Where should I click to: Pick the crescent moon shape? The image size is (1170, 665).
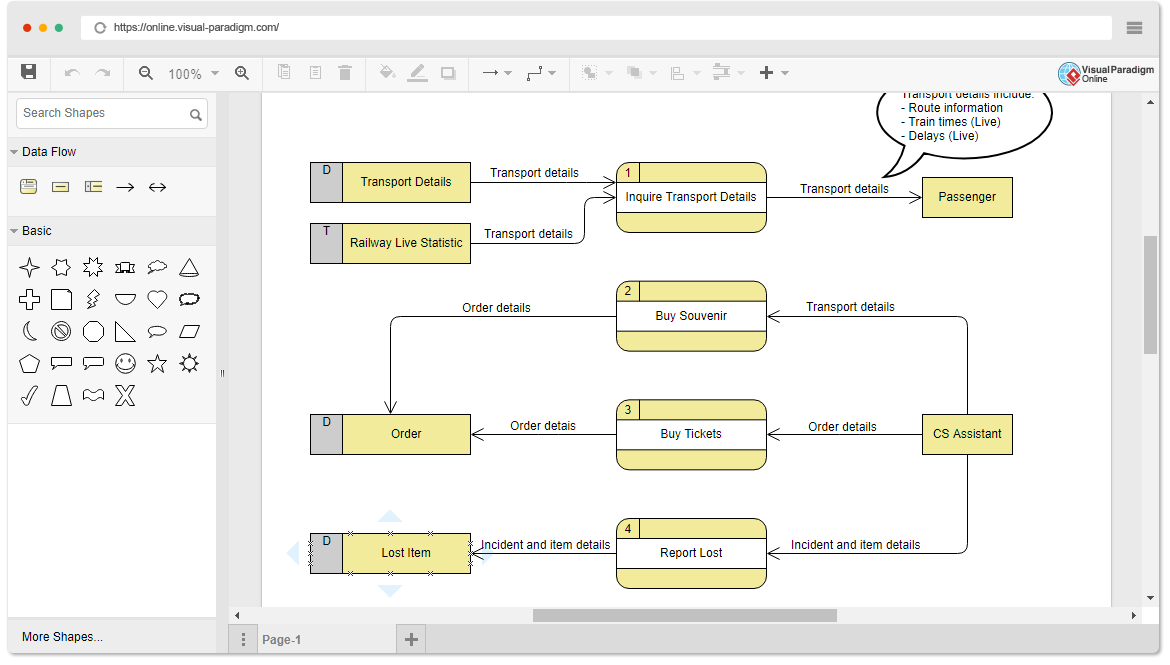pos(29,331)
